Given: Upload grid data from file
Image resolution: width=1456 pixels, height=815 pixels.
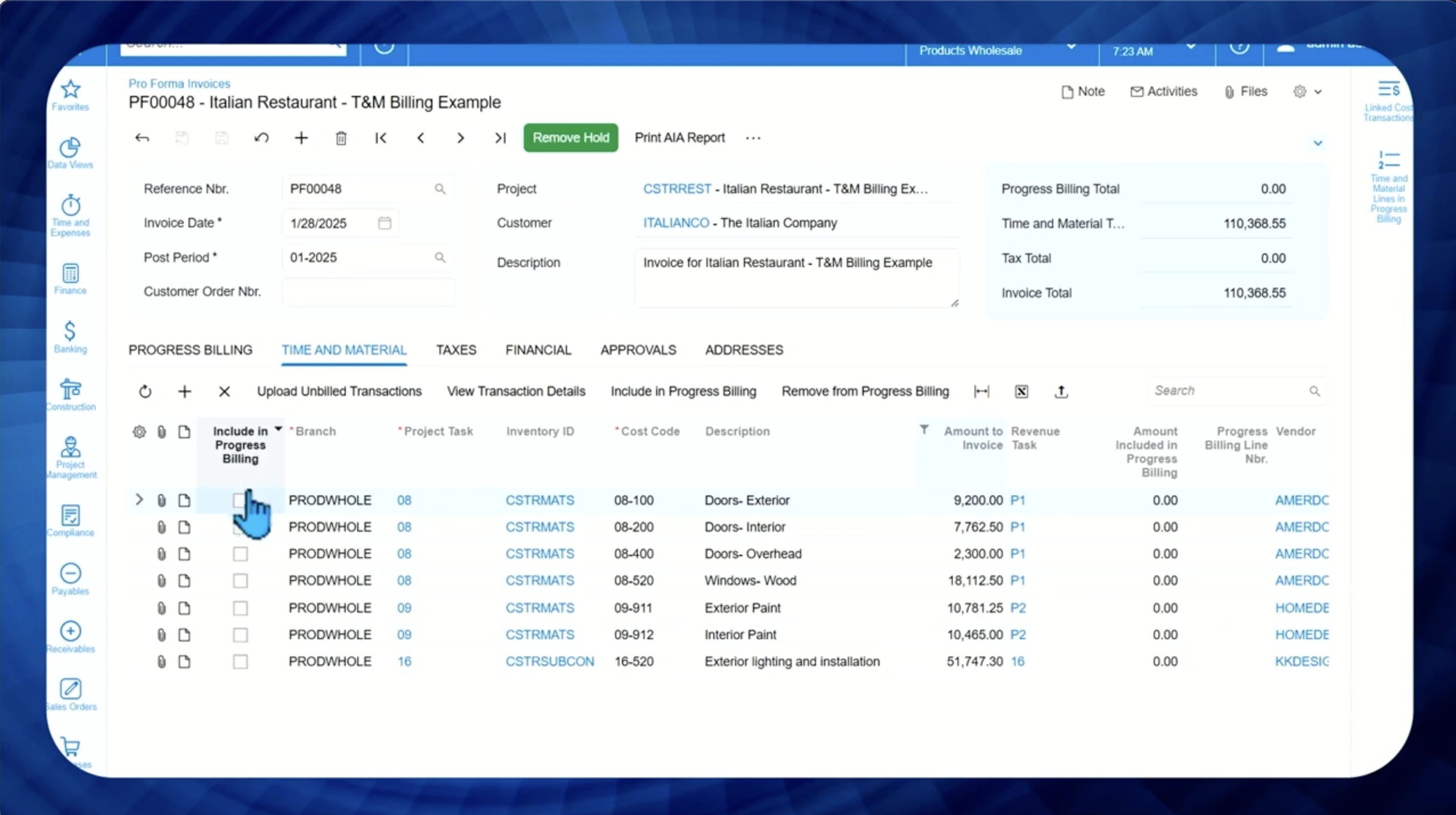Looking at the screenshot, I should pos(1061,392).
